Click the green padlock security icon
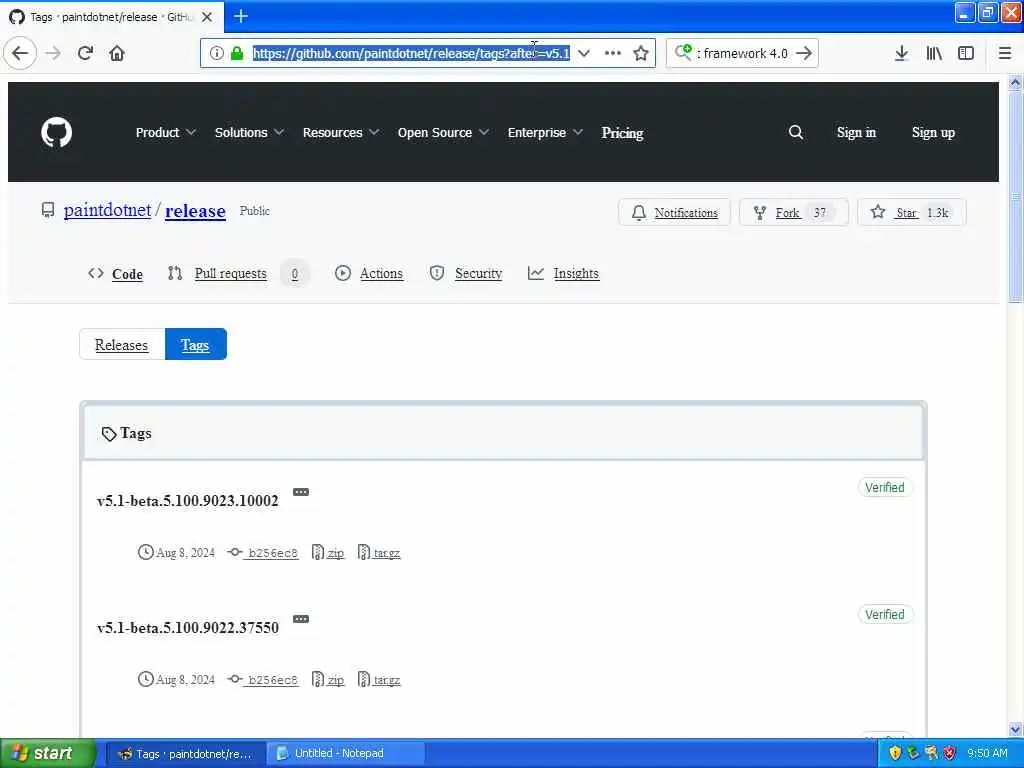This screenshot has width=1024, height=768. pyautogui.click(x=237, y=53)
